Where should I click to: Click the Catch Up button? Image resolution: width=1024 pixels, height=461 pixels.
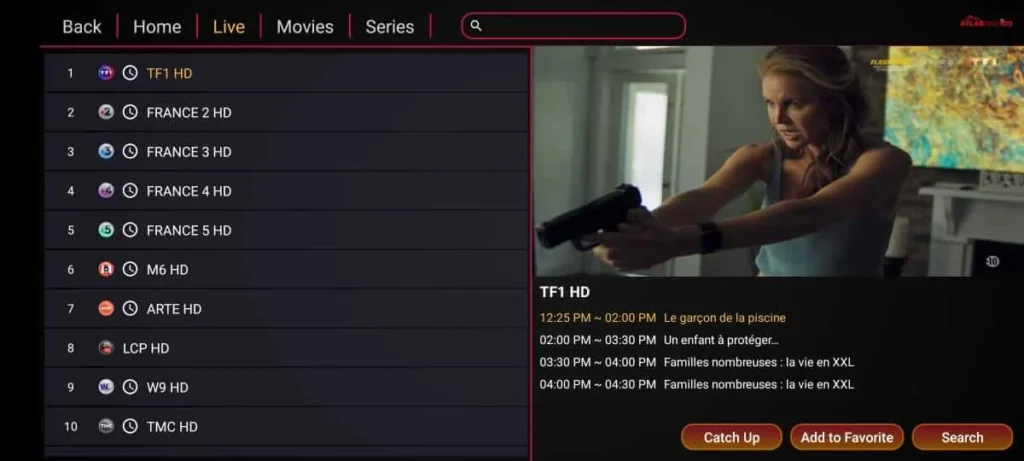tap(731, 437)
